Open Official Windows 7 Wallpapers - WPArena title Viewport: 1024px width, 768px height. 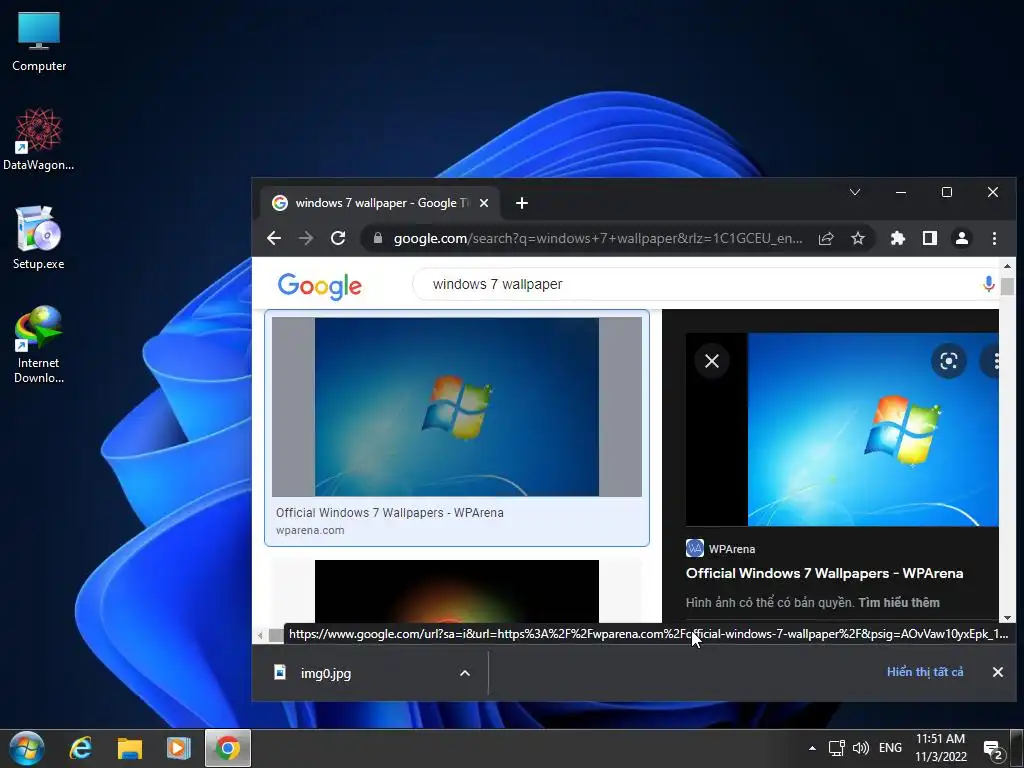point(824,573)
